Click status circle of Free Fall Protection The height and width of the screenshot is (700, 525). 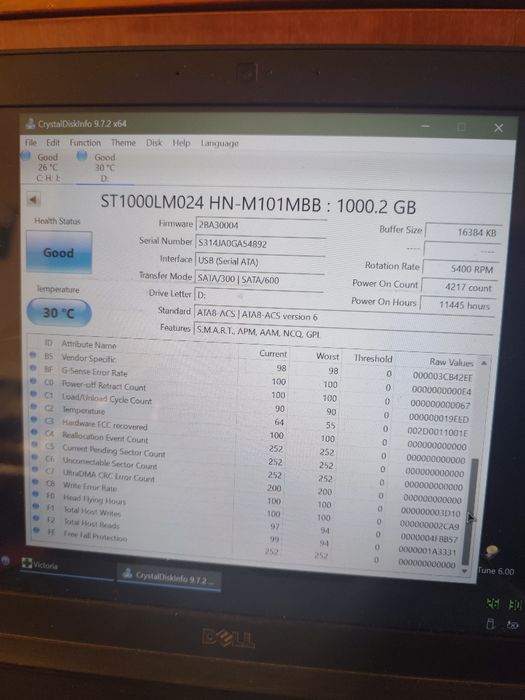click(37, 530)
